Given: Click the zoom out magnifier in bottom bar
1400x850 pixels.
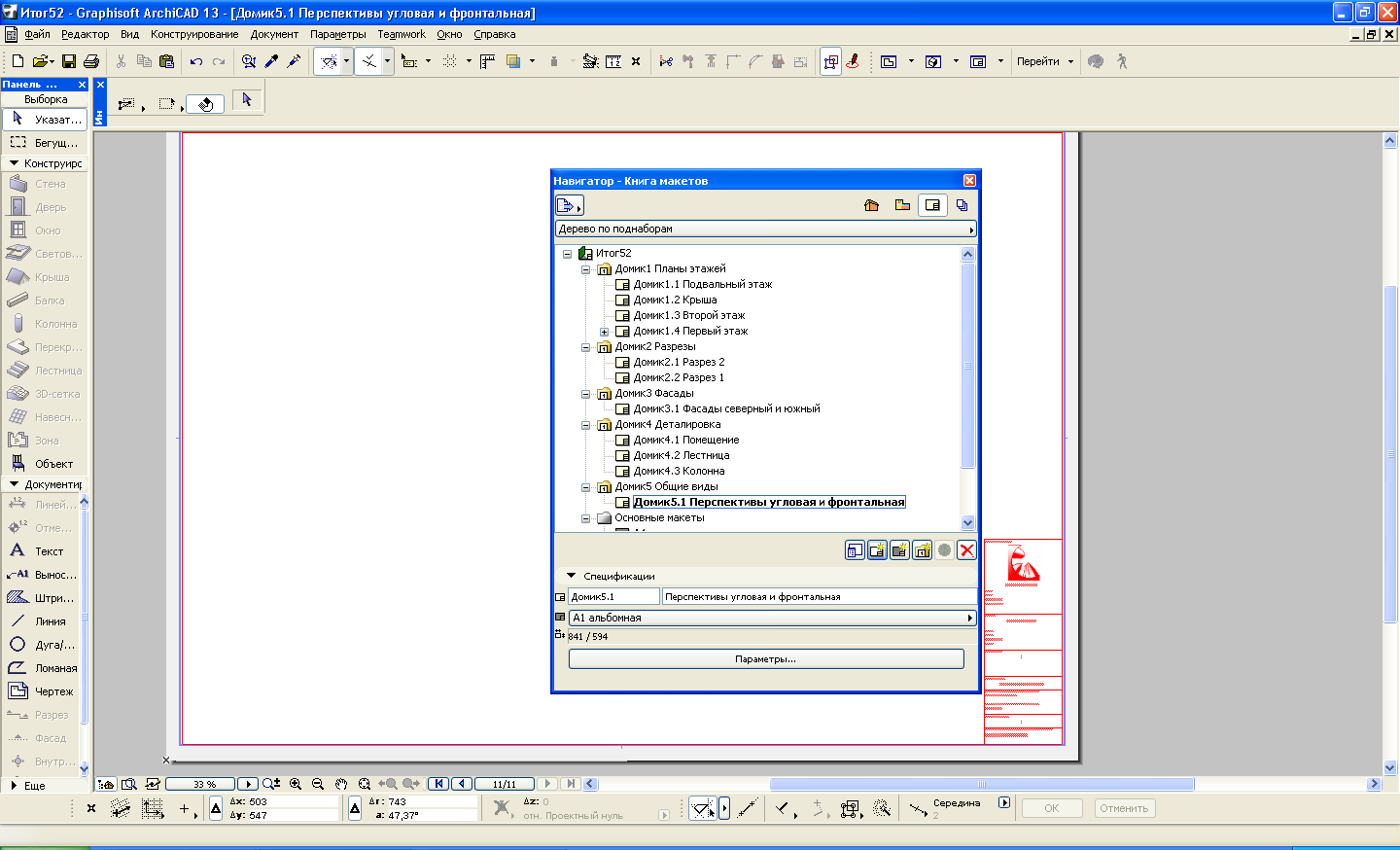Looking at the screenshot, I should [318, 784].
